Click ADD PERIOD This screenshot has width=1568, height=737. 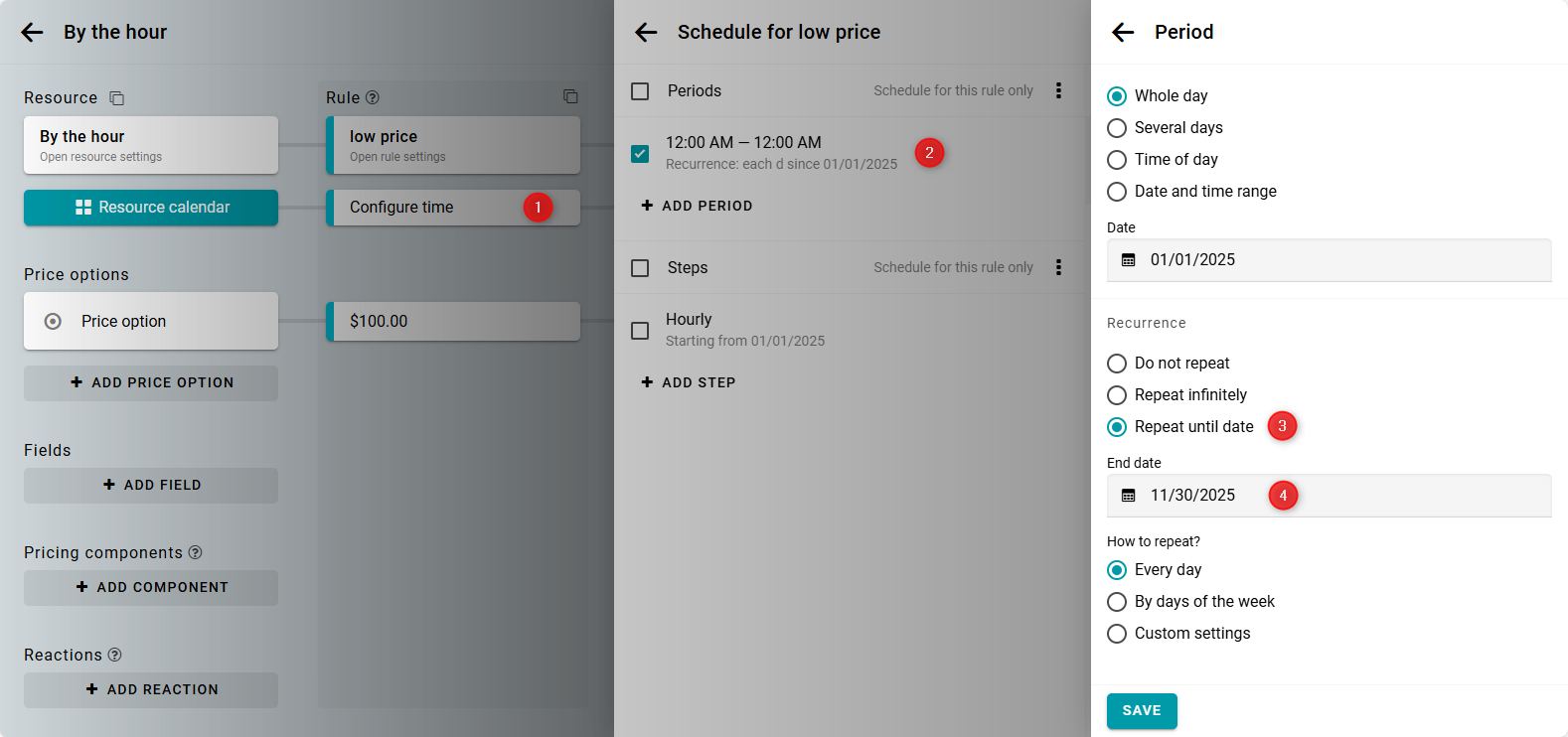698,206
